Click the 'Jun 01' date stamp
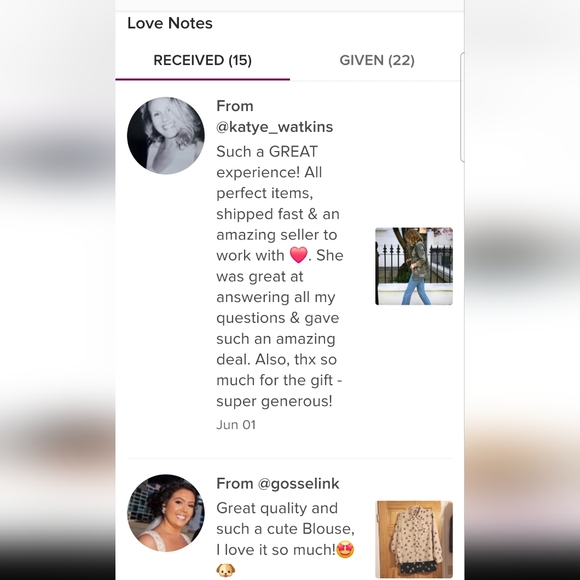580x580 pixels. coord(236,425)
